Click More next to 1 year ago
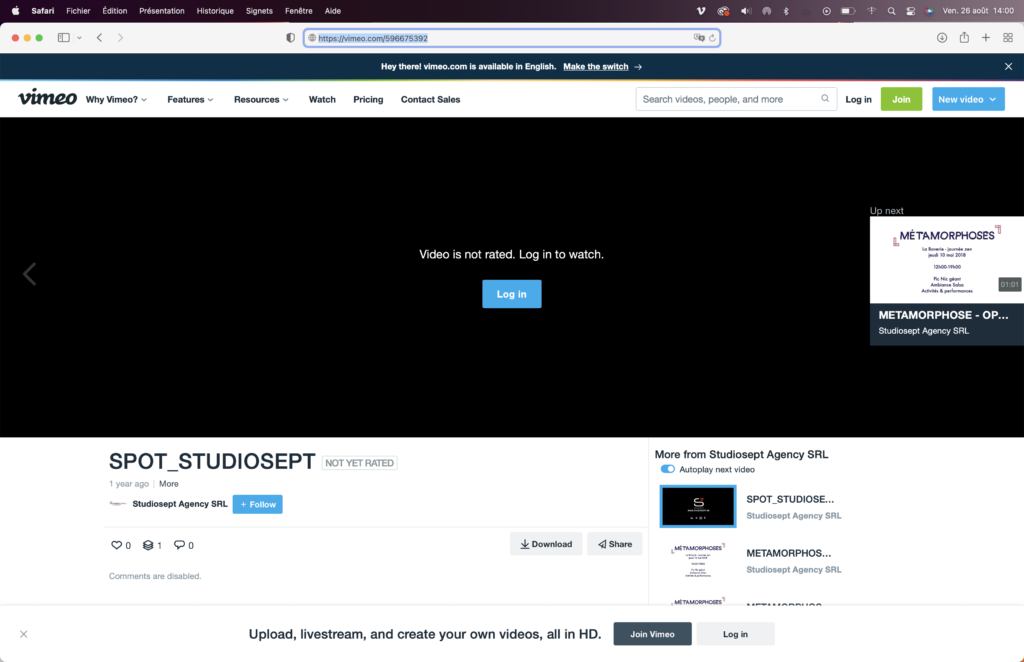The image size is (1024, 662). tap(168, 484)
